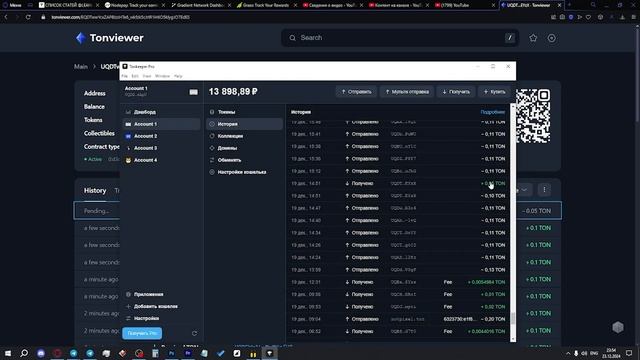Open the Premiere Pro icon in taskbar
Screen dimensions: 640x360
(x=188, y=353)
